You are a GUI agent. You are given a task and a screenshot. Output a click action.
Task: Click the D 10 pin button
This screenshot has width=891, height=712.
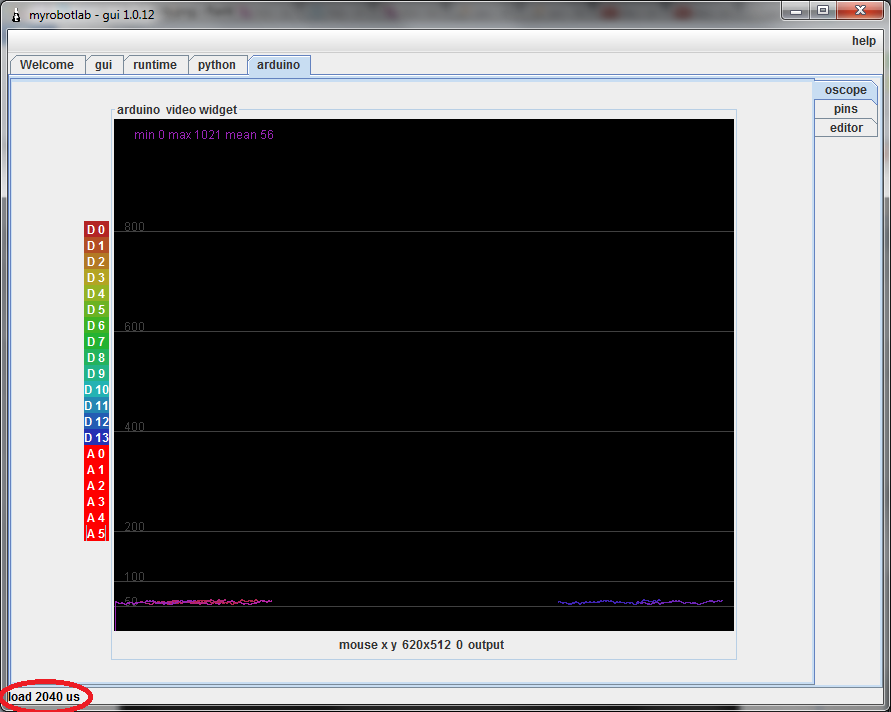pyautogui.click(x=96, y=390)
